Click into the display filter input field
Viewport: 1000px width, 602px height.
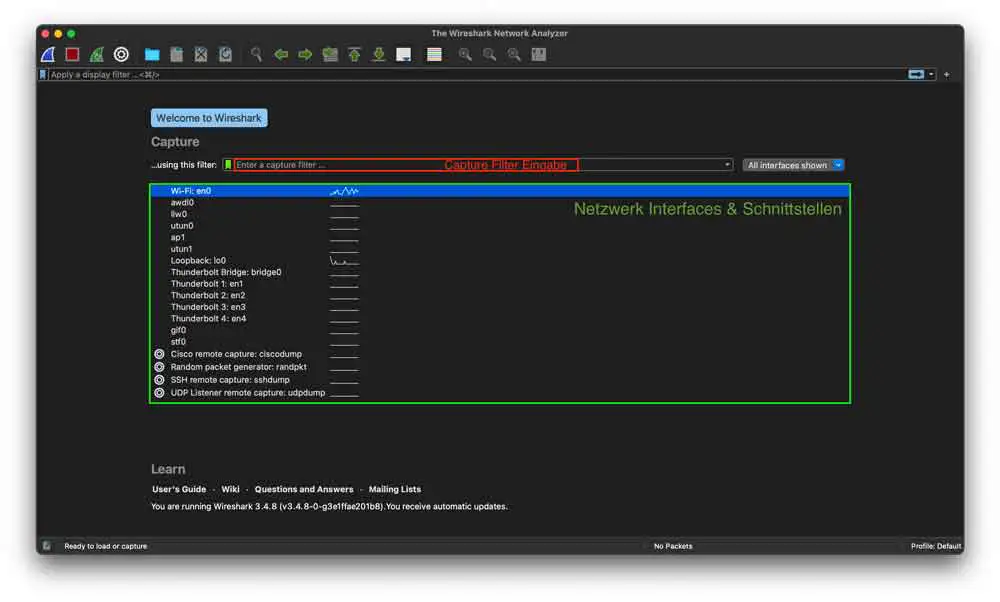click(477, 75)
